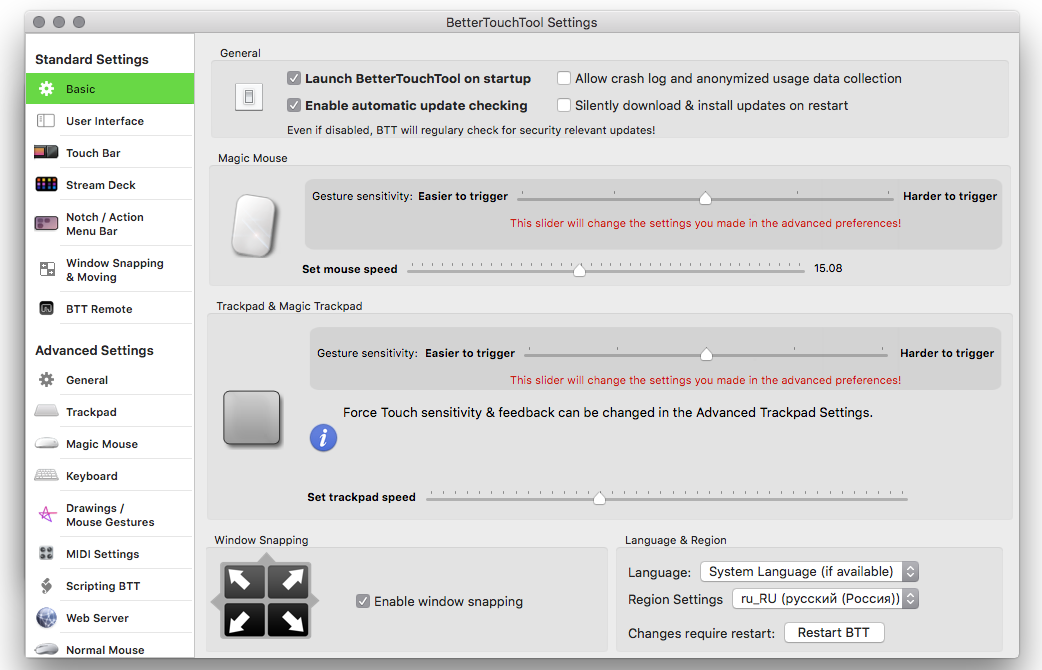This screenshot has height=670, width=1042.
Task: Click the Notch / Action Menu Bar icon
Action: [46, 223]
